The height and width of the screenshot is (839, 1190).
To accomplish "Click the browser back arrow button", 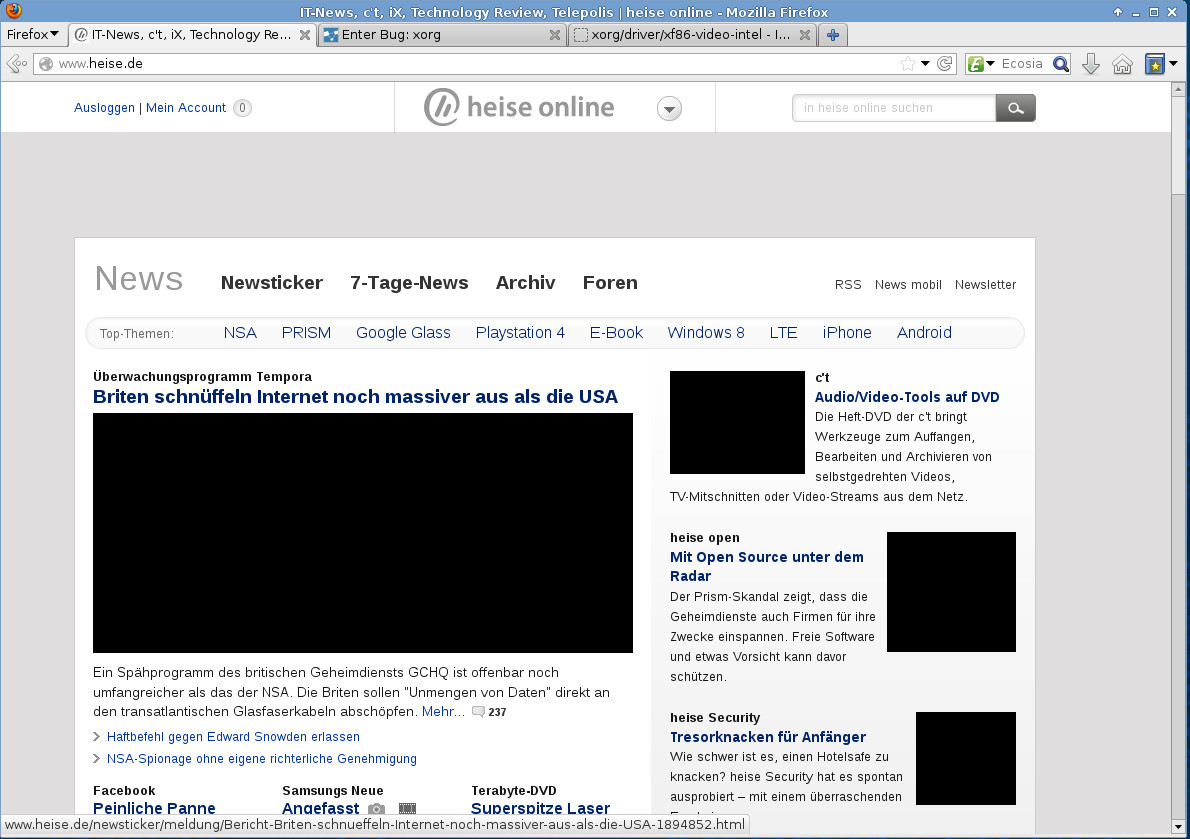I will (x=16, y=64).
